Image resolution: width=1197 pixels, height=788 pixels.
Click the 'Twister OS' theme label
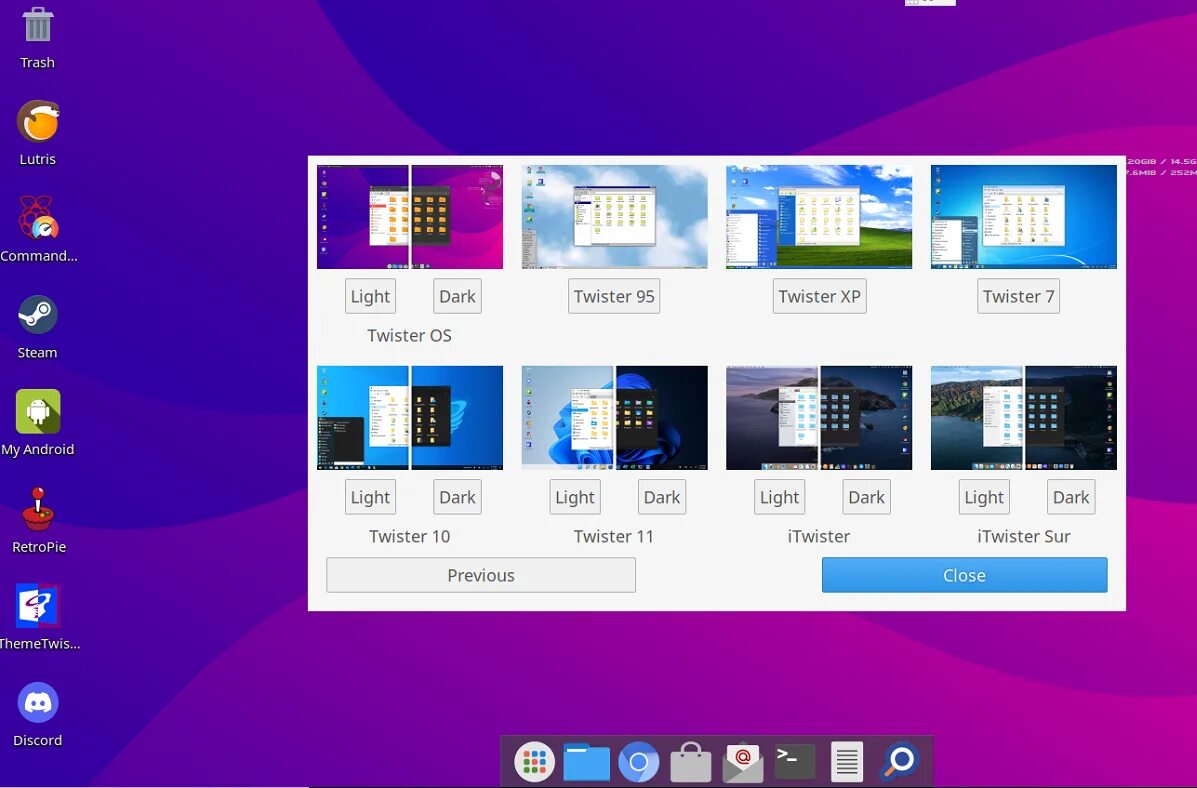pos(409,335)
